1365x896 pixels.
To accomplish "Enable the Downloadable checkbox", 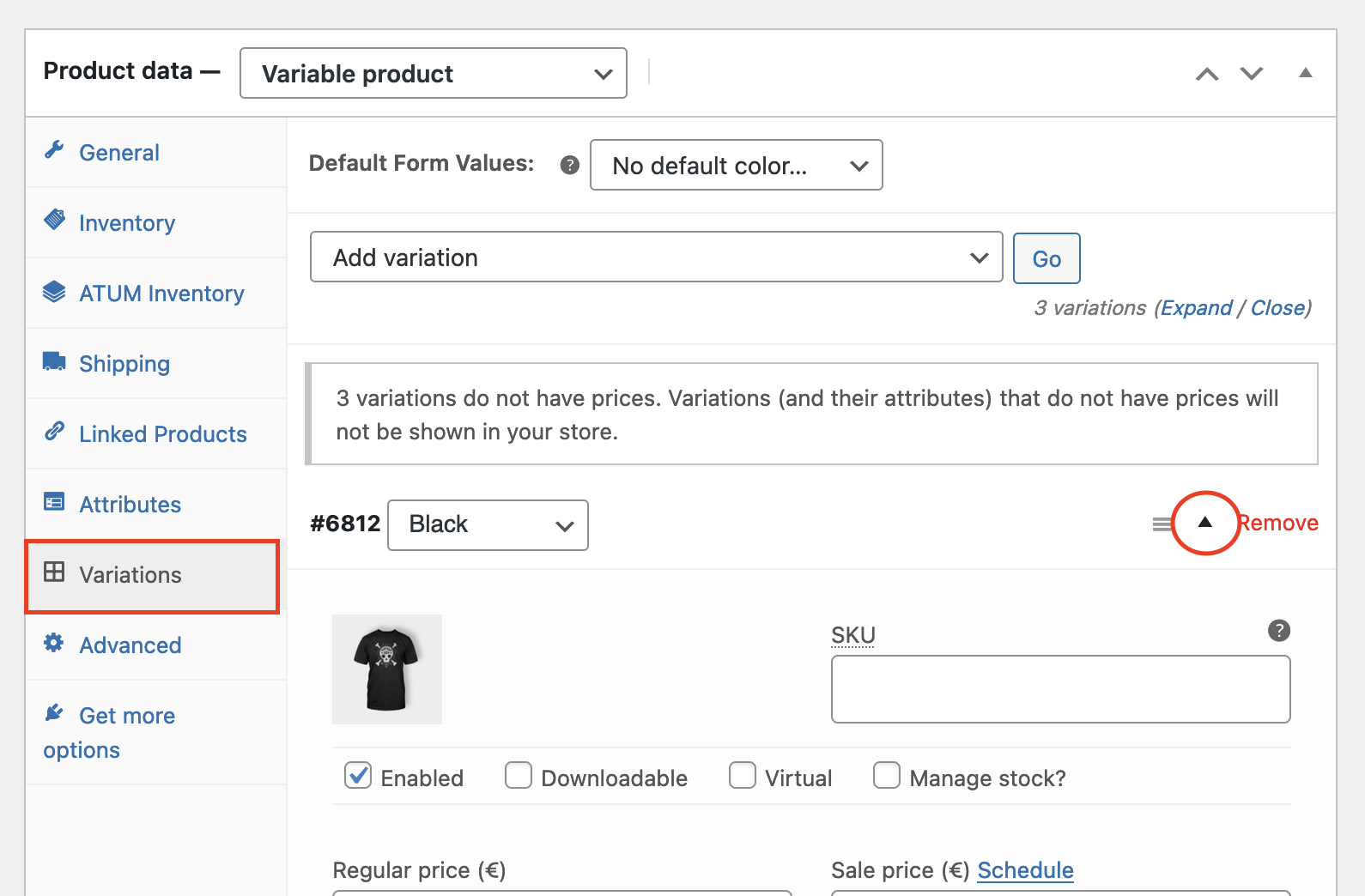I will 519,776.
